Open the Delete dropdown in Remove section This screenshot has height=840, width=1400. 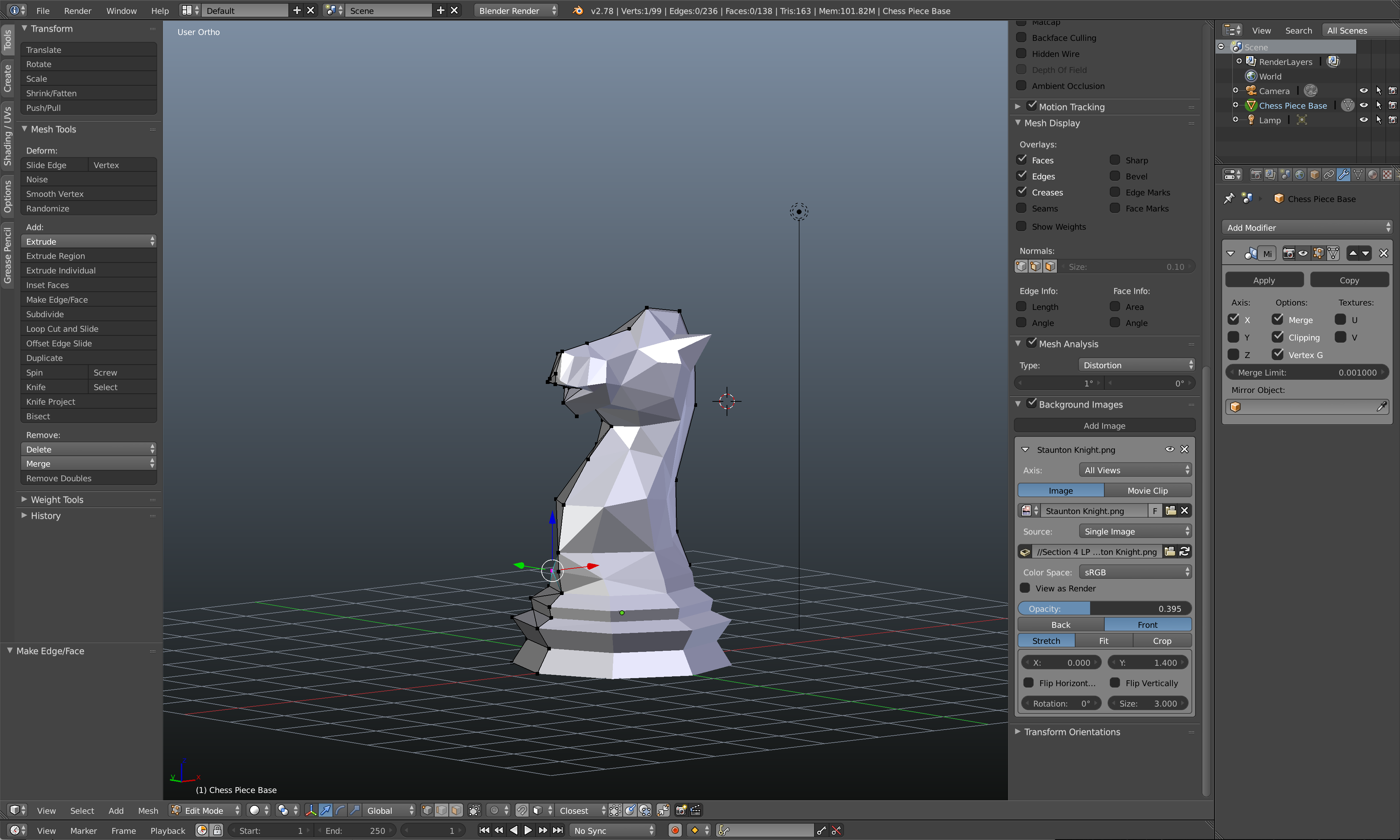tap(89, 449)
